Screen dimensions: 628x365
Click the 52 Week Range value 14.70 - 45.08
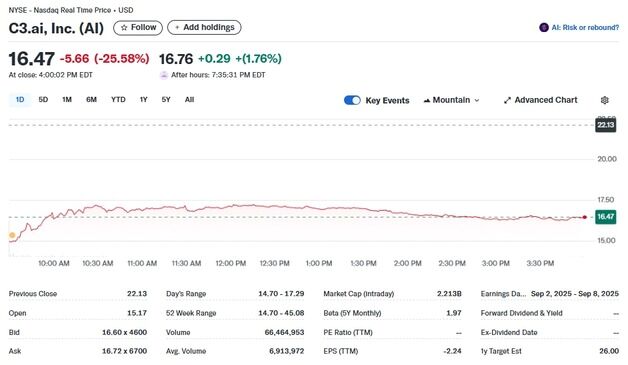point(281,313)
